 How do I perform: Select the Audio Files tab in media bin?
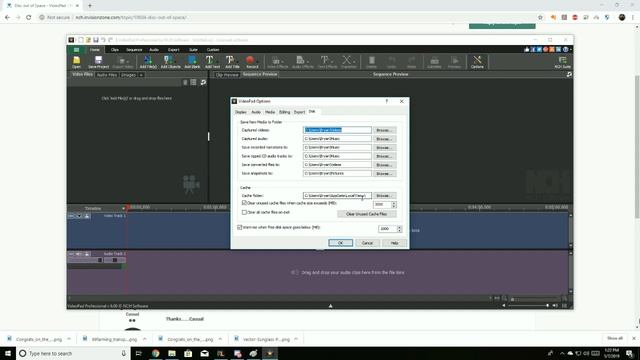click(x=107, y=75)
